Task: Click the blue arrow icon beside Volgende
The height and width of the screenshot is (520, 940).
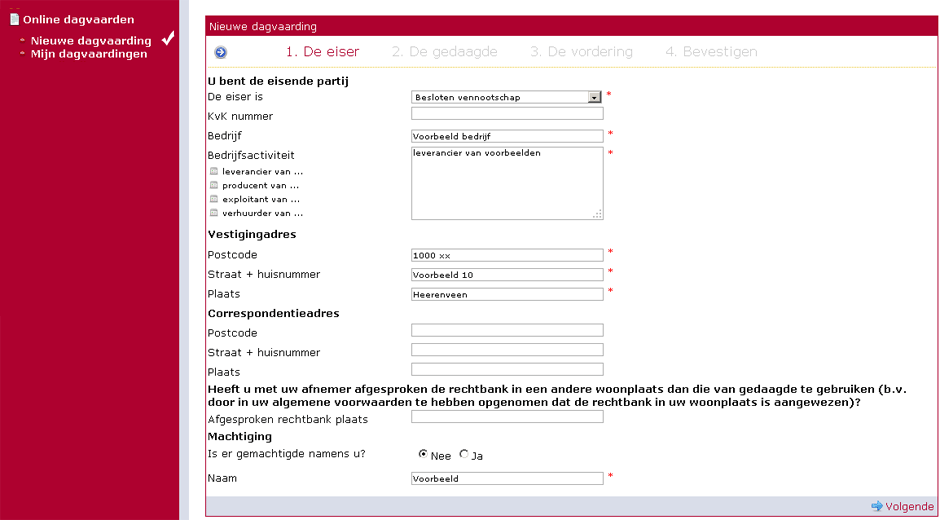Action: point(877,506)
